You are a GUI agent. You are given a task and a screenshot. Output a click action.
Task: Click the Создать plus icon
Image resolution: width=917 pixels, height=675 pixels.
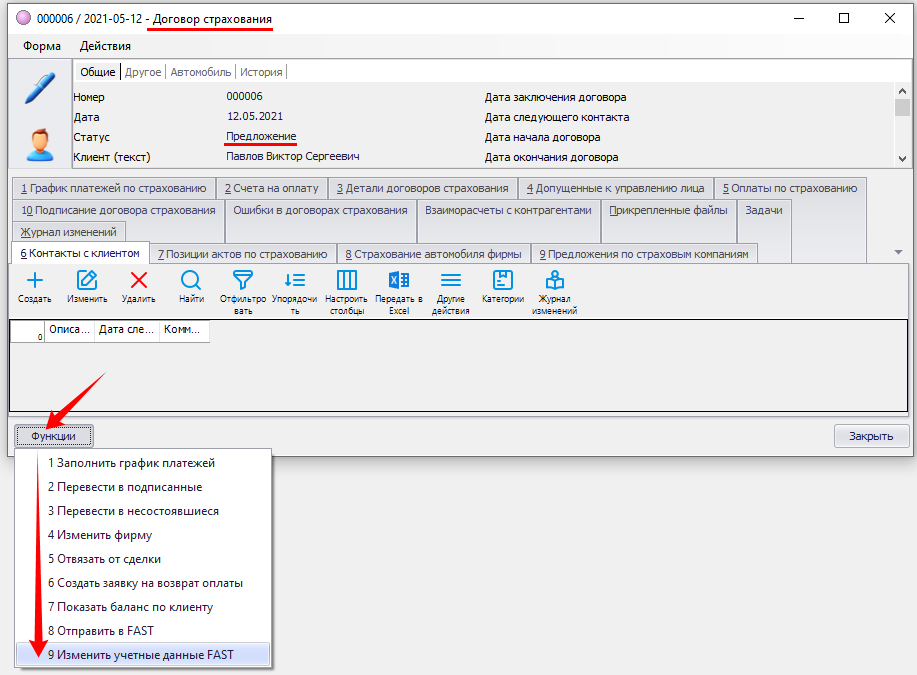point(34,280)
